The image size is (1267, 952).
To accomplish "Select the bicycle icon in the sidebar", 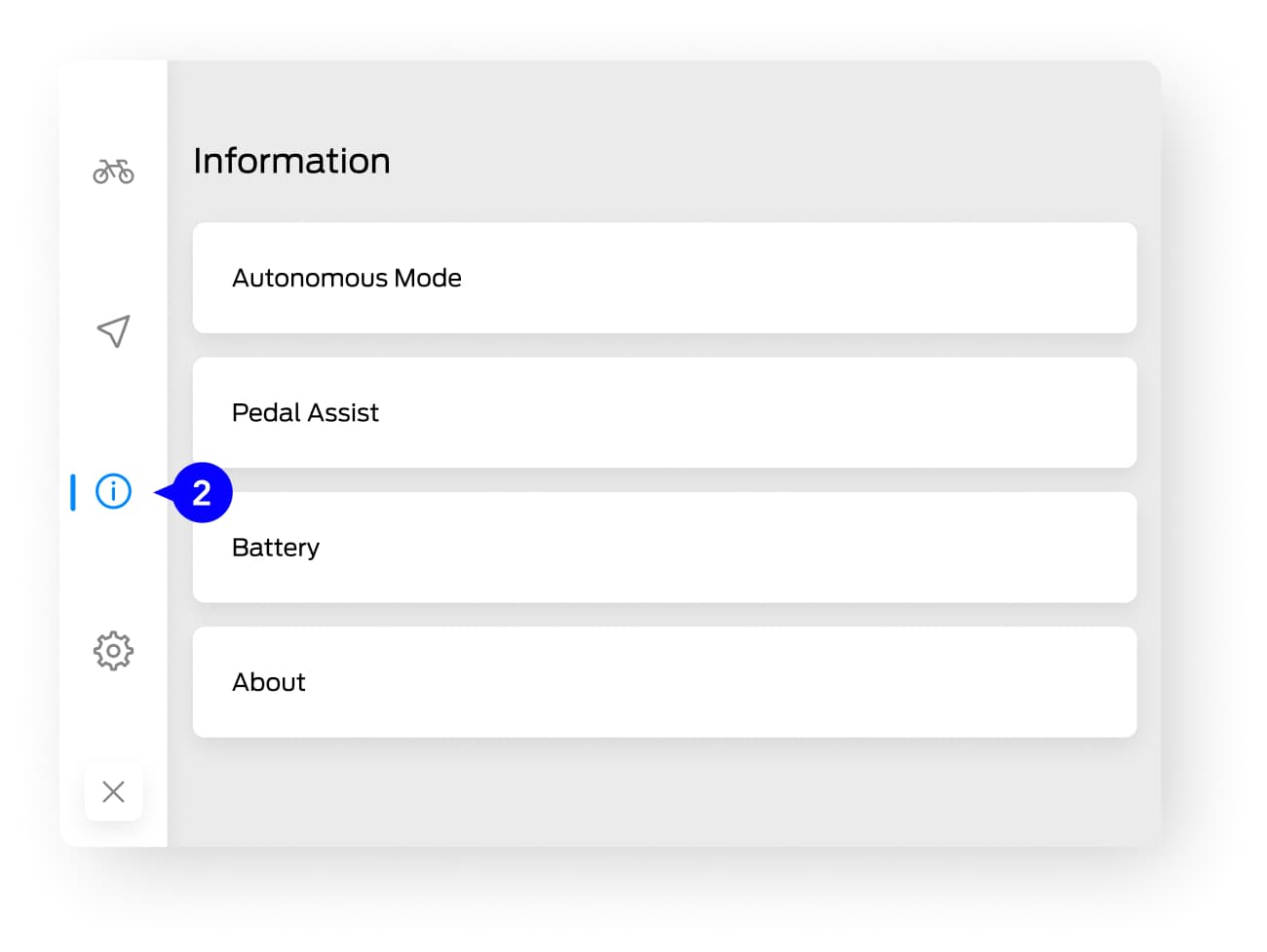I will point(113,171).
